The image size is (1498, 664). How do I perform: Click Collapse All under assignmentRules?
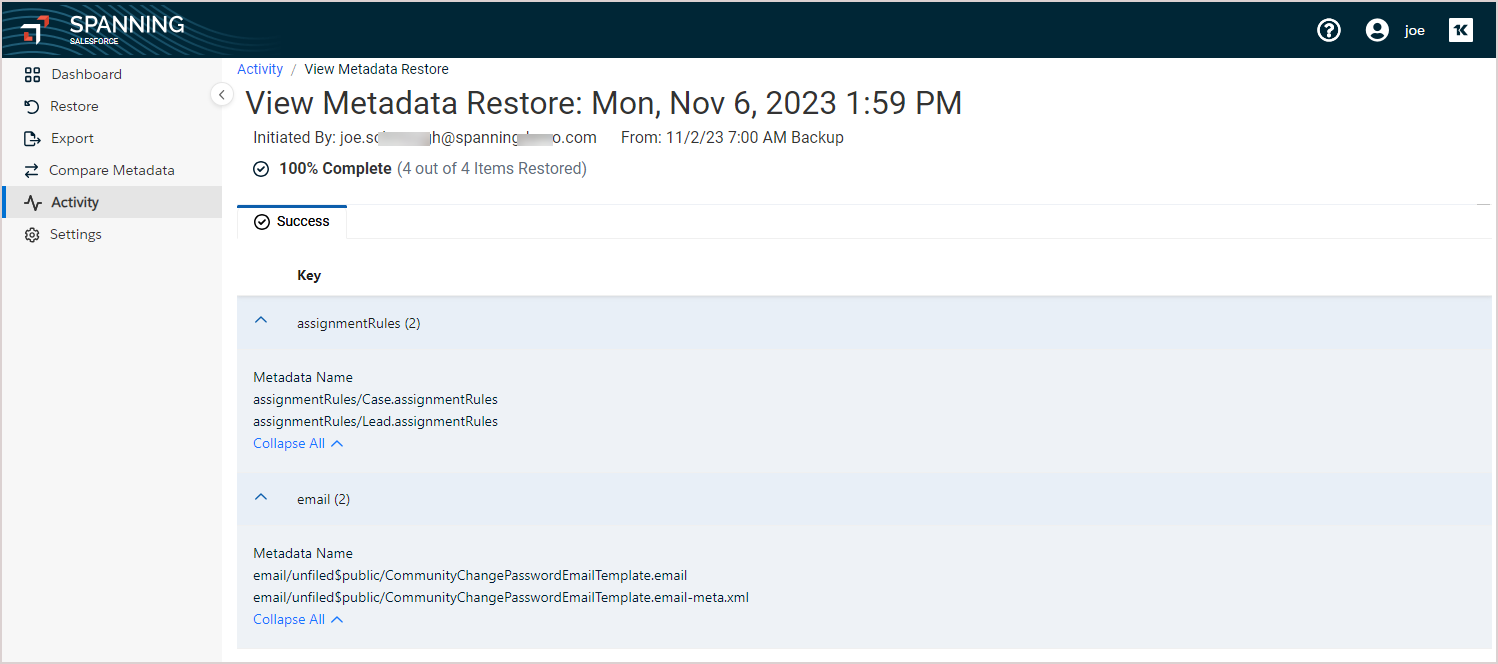pyautogui.click(x=298, y=443)
